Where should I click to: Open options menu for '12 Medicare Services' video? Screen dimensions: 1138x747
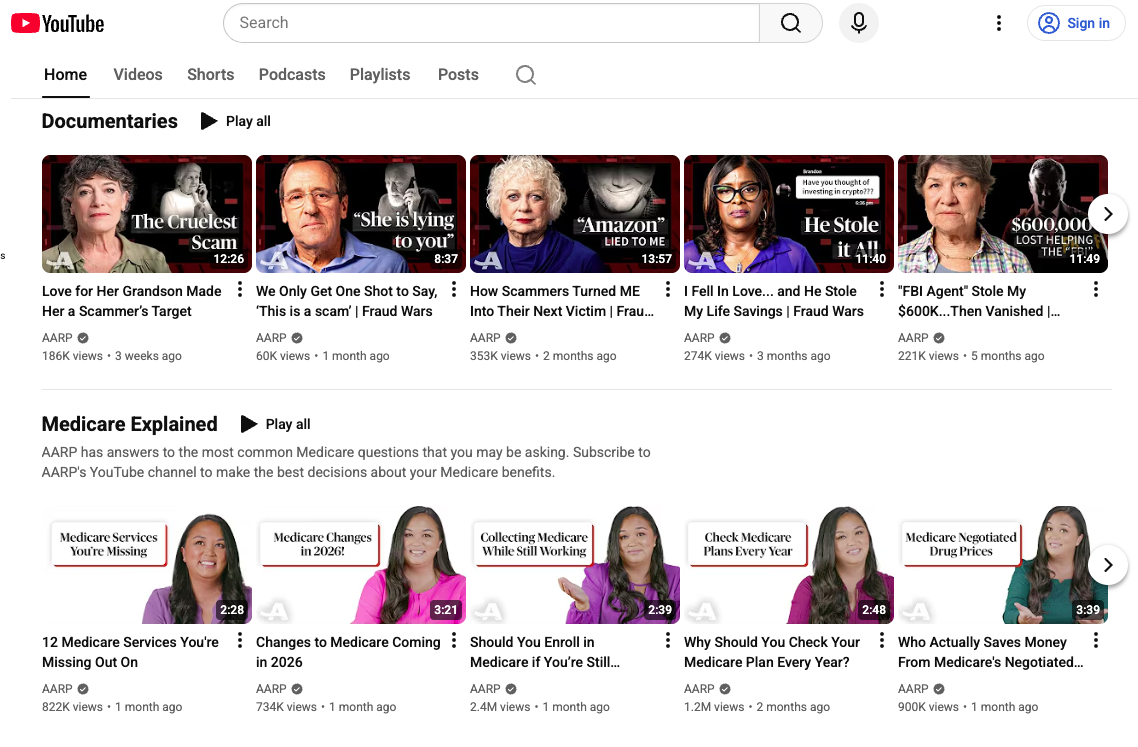(240, 641)
